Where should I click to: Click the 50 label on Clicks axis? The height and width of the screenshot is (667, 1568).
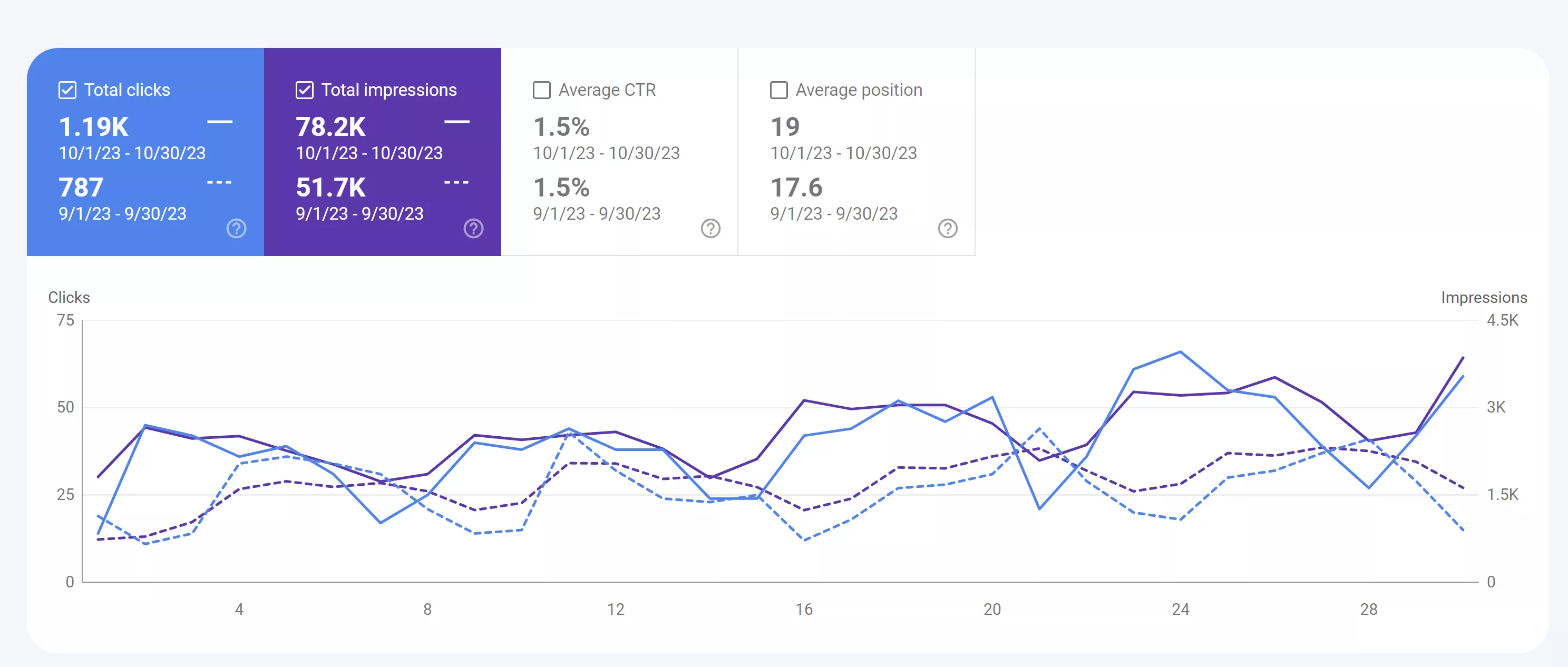66,407
